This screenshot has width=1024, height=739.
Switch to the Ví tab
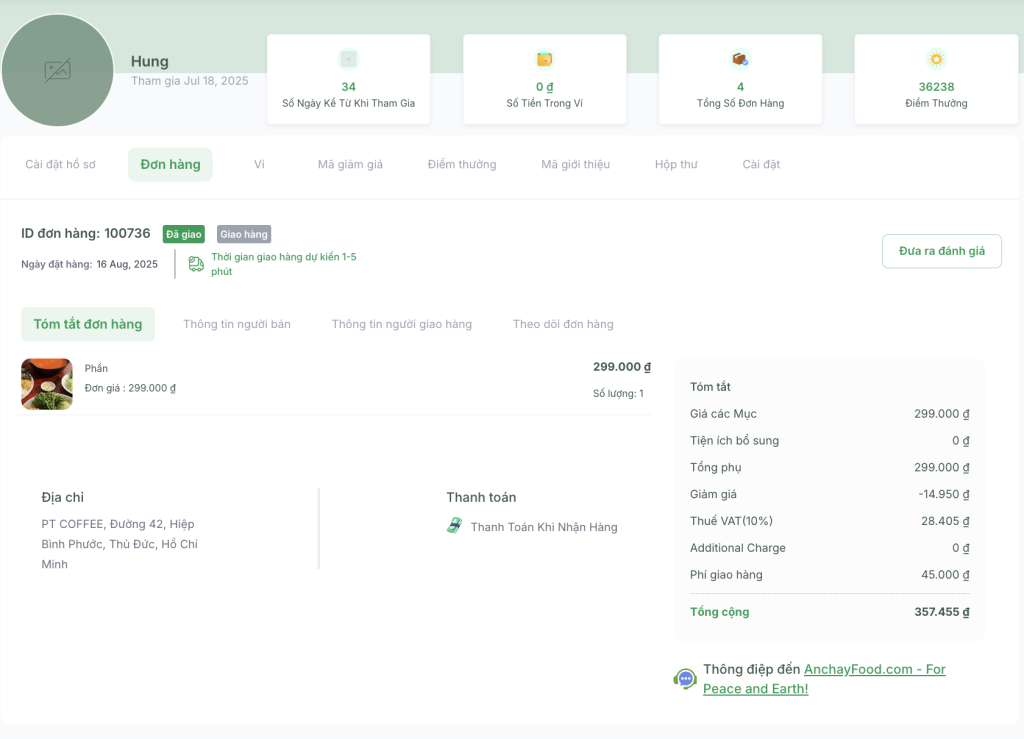coord(259,164)
